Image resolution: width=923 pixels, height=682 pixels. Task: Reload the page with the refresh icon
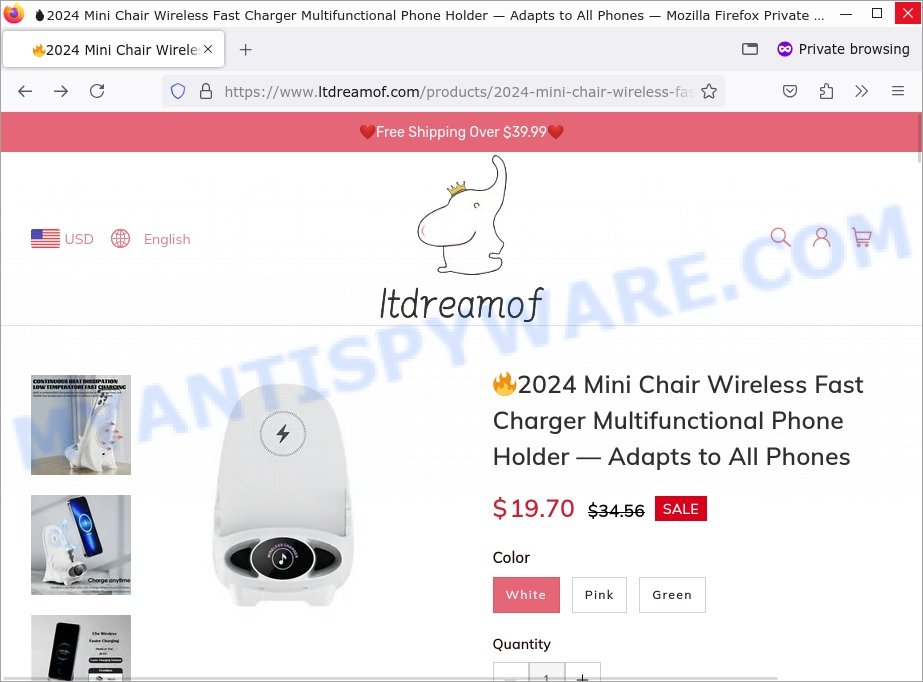point(97,91)
